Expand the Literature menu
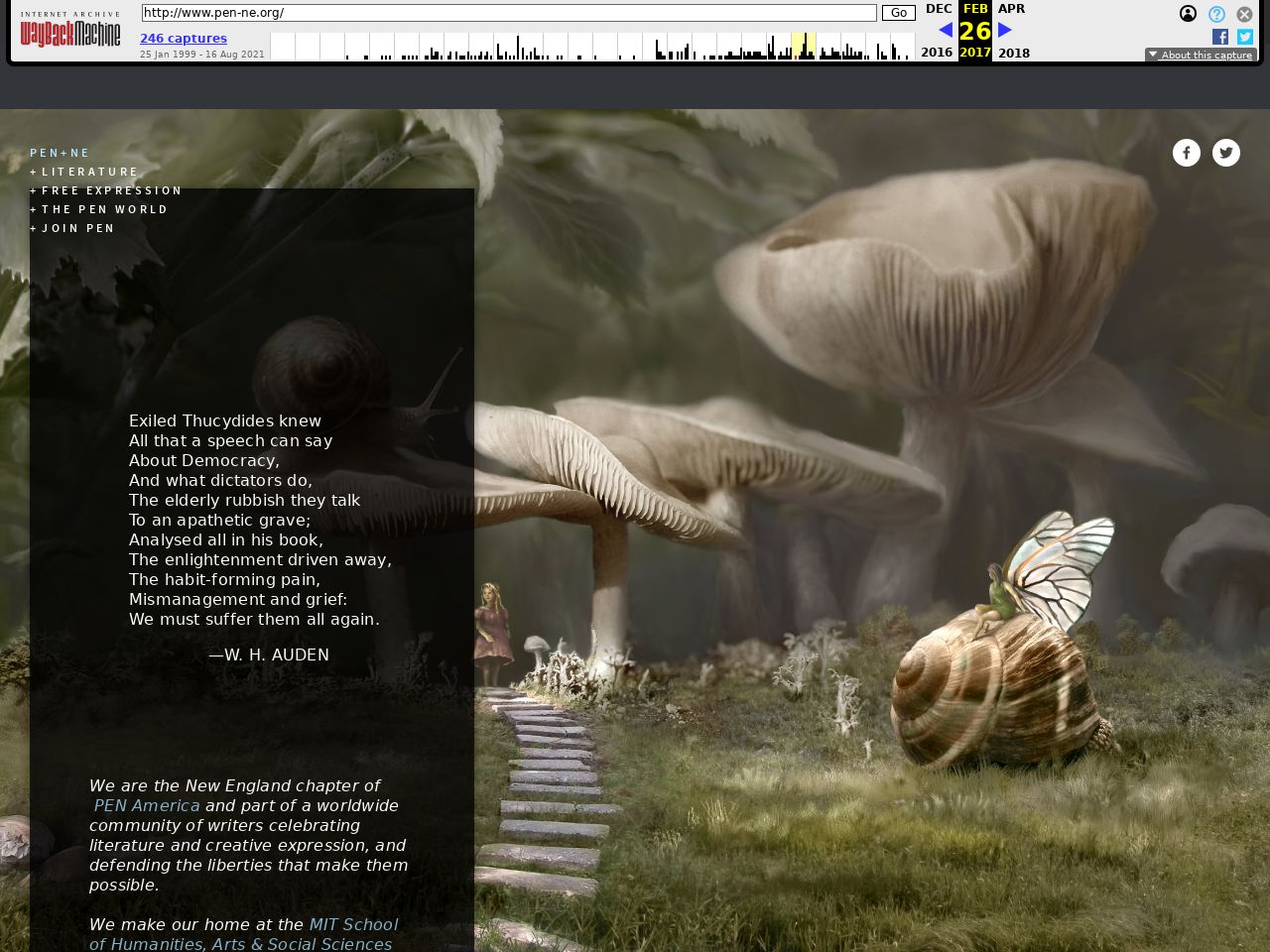Viewport: 1270px width, 952px height. pyautogui.click(x=89, y=172)
